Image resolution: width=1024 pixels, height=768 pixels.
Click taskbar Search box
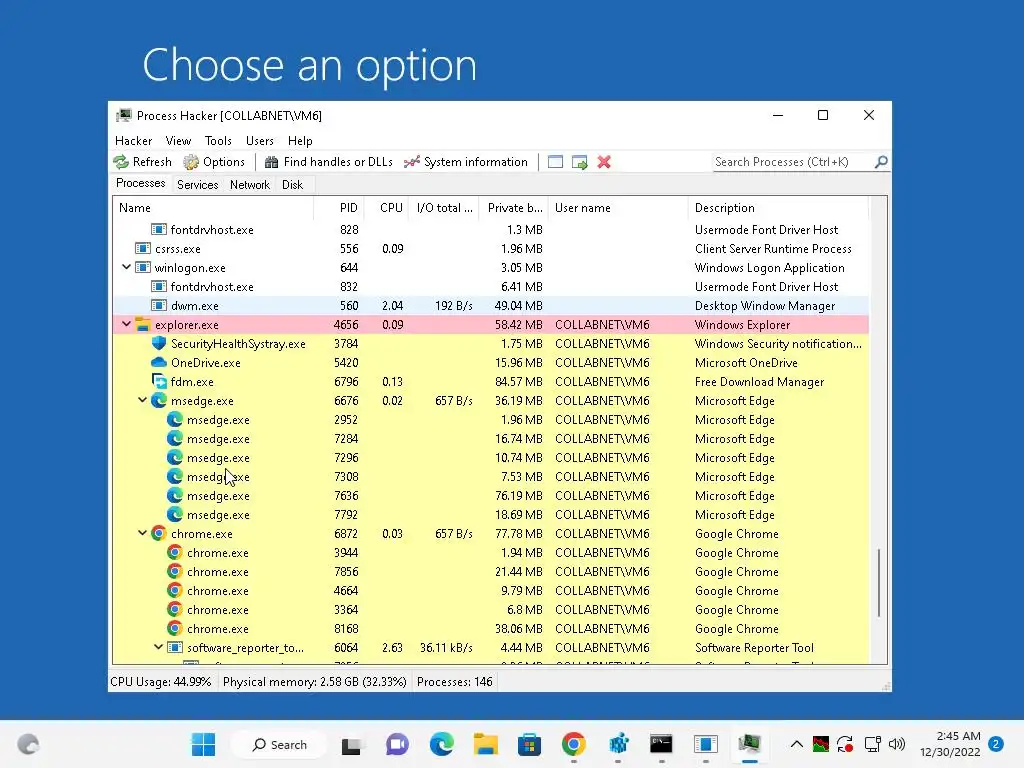pos(280,744)
